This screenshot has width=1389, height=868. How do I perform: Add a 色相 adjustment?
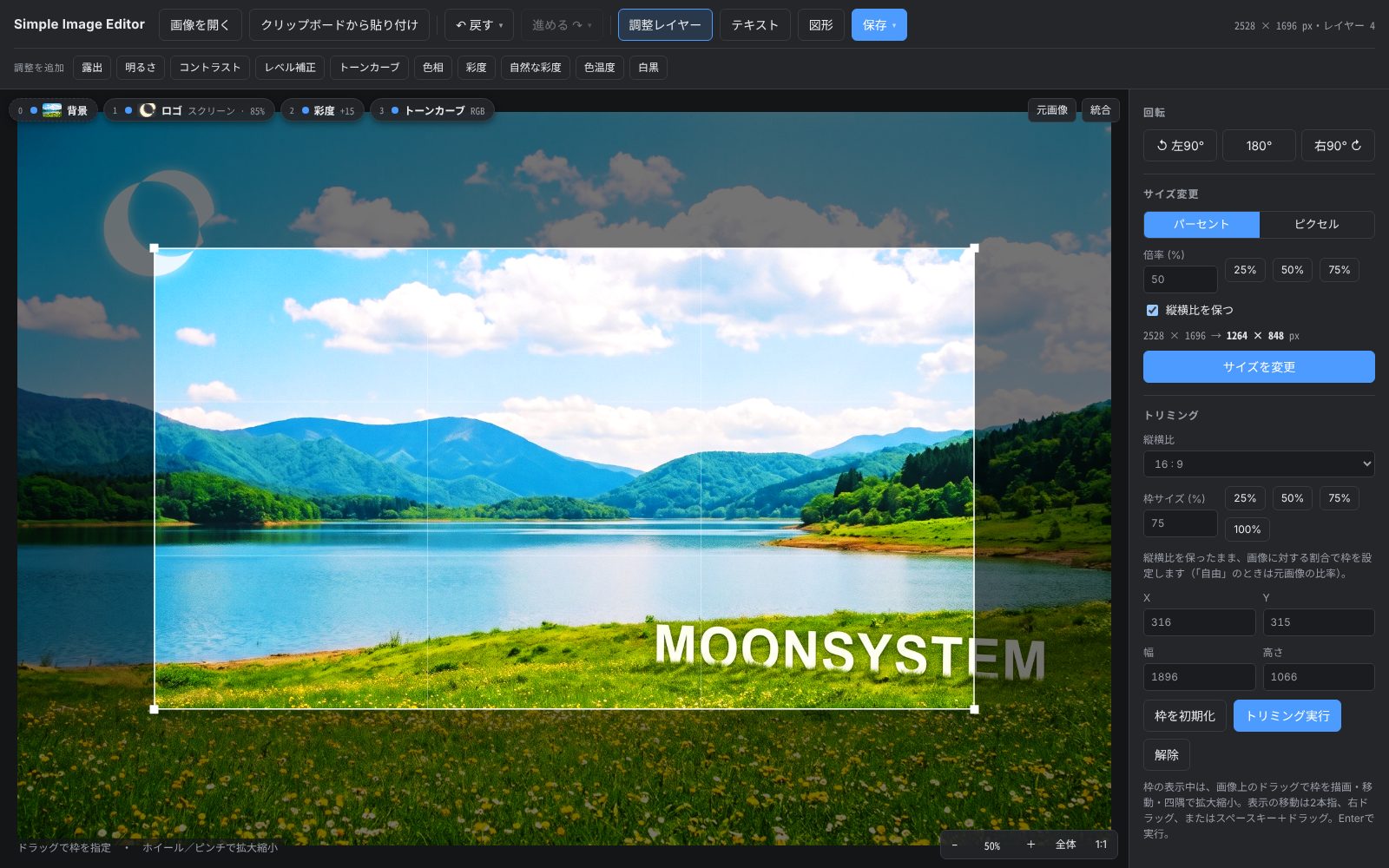[x=433, y=68]
